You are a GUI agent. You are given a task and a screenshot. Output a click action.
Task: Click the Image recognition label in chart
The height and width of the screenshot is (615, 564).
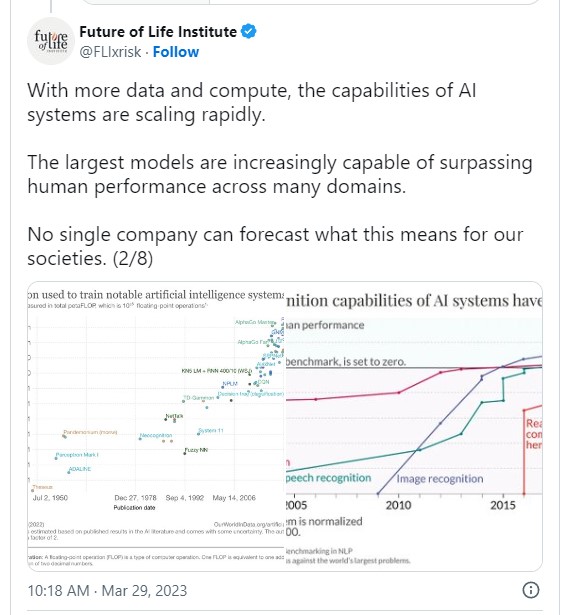point(440,479)
